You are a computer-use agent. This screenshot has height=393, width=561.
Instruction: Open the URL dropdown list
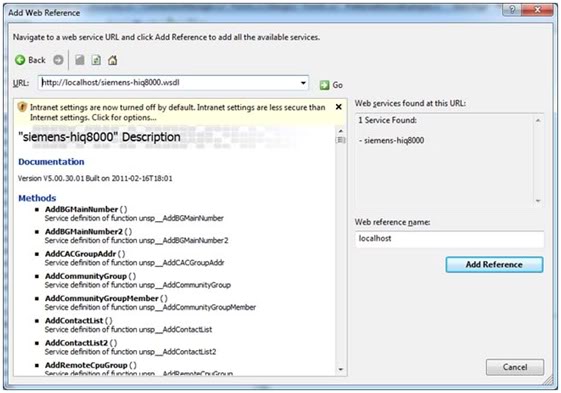pos(303,83)
